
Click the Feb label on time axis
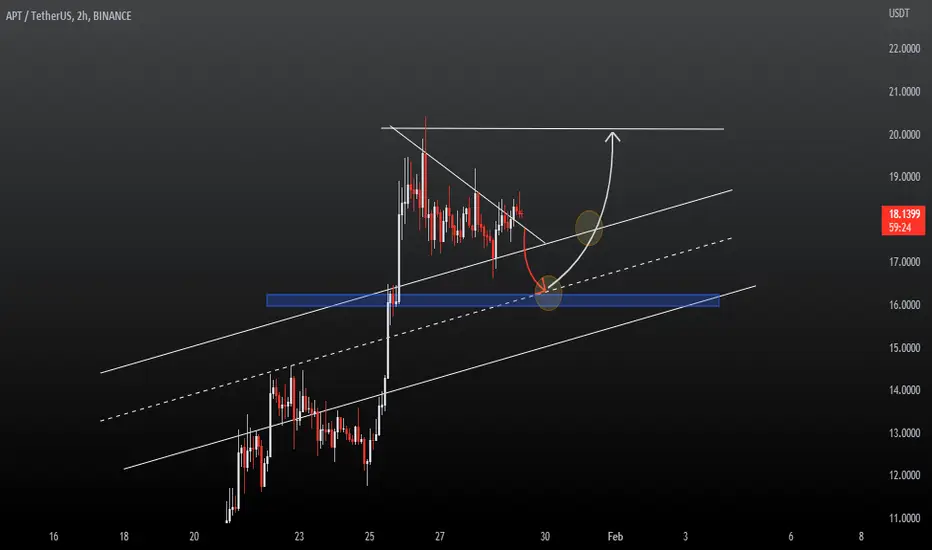pyautogui.click(x=615, y=537)
